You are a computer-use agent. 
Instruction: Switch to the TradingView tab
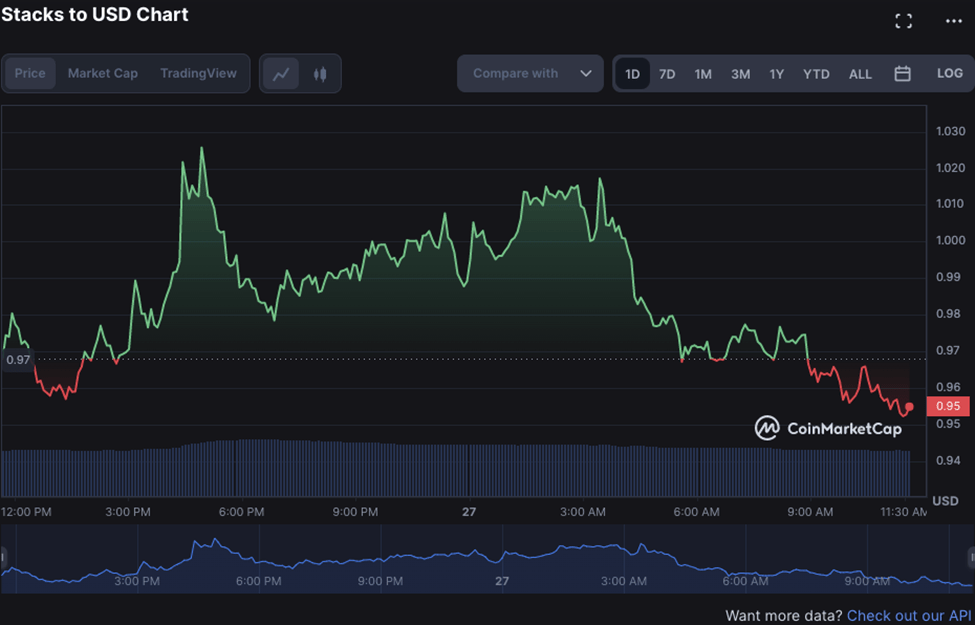pyautogui.click(x=198, y=73)
